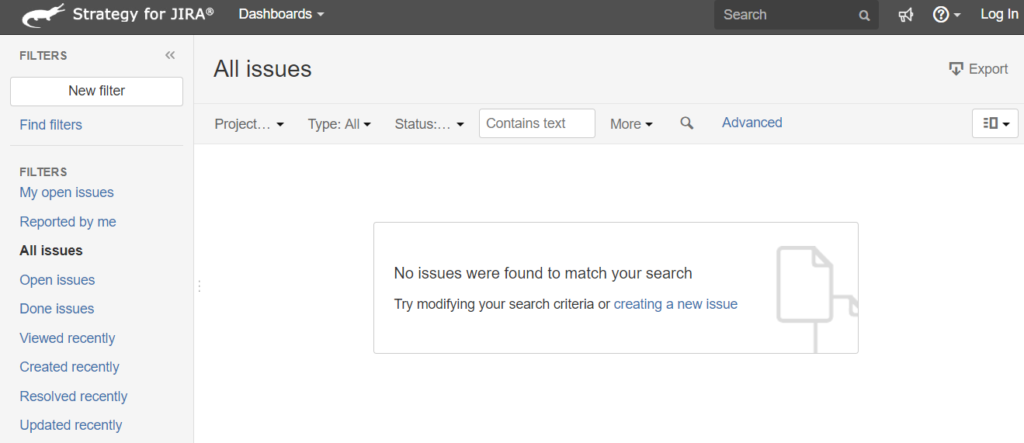Expand the Dashboards menu
The width and height of the screenshot is (1024, 443).
281,14
